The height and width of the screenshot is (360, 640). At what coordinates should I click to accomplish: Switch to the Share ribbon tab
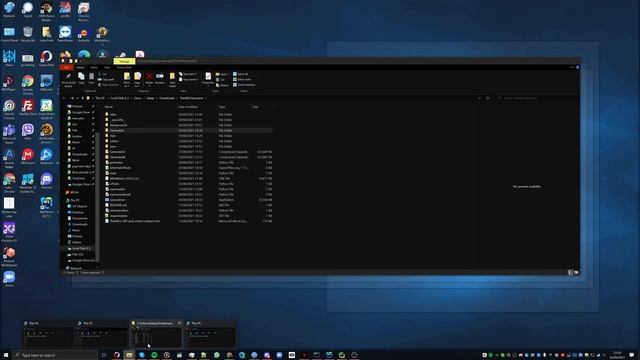coord(94,67)
